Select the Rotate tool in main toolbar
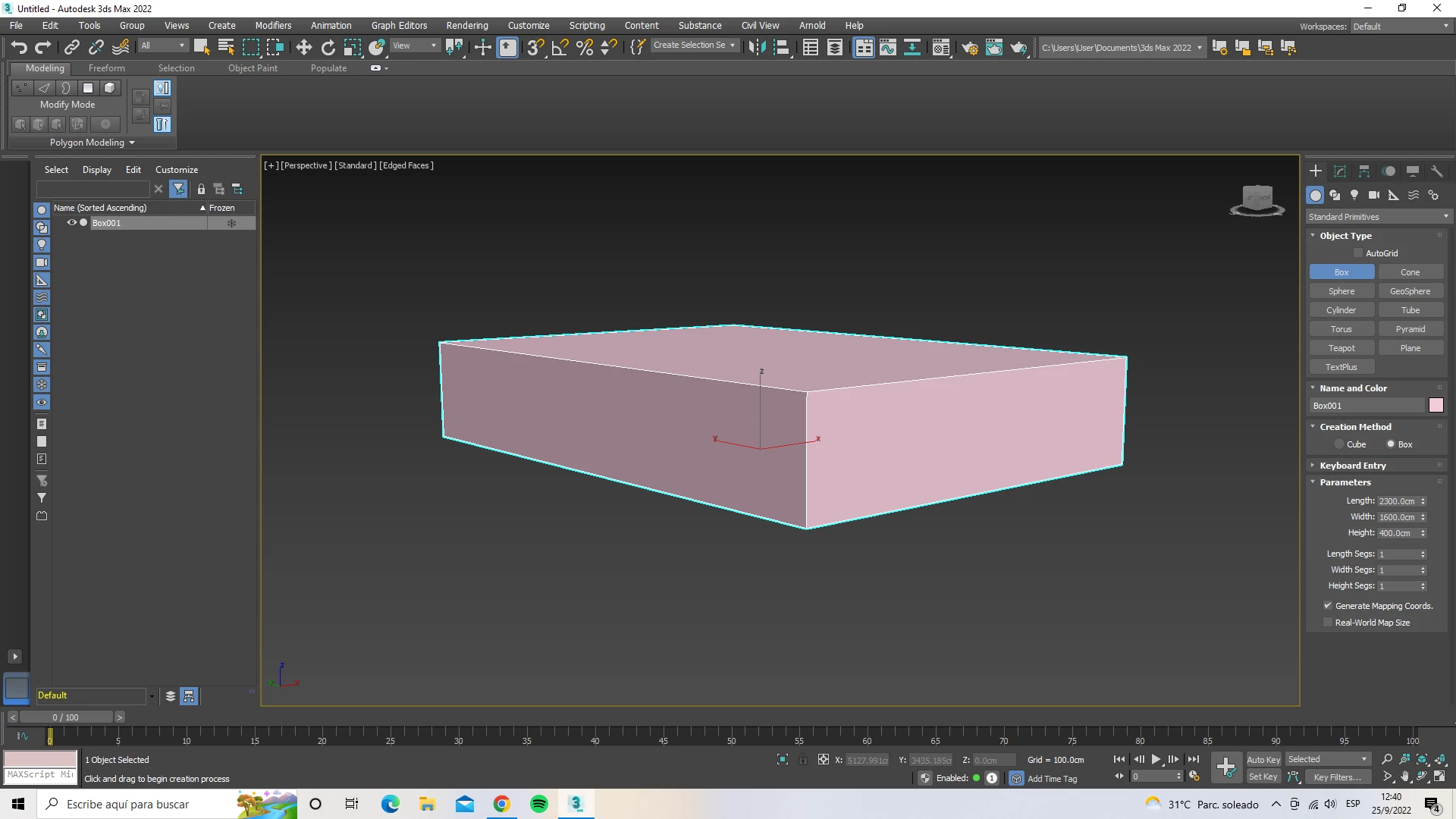 [x=328, y=48]
